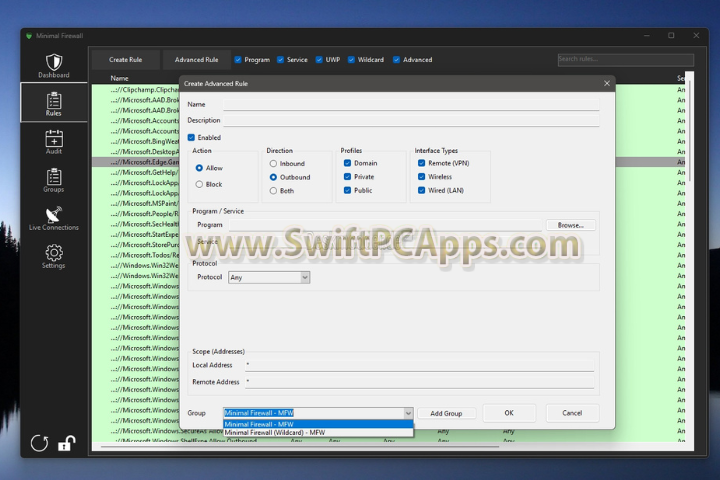Select the Rules sidebar icon
The height and width of the screenshot is (480, 720).
pyautogui.click(x=54, y=100)
